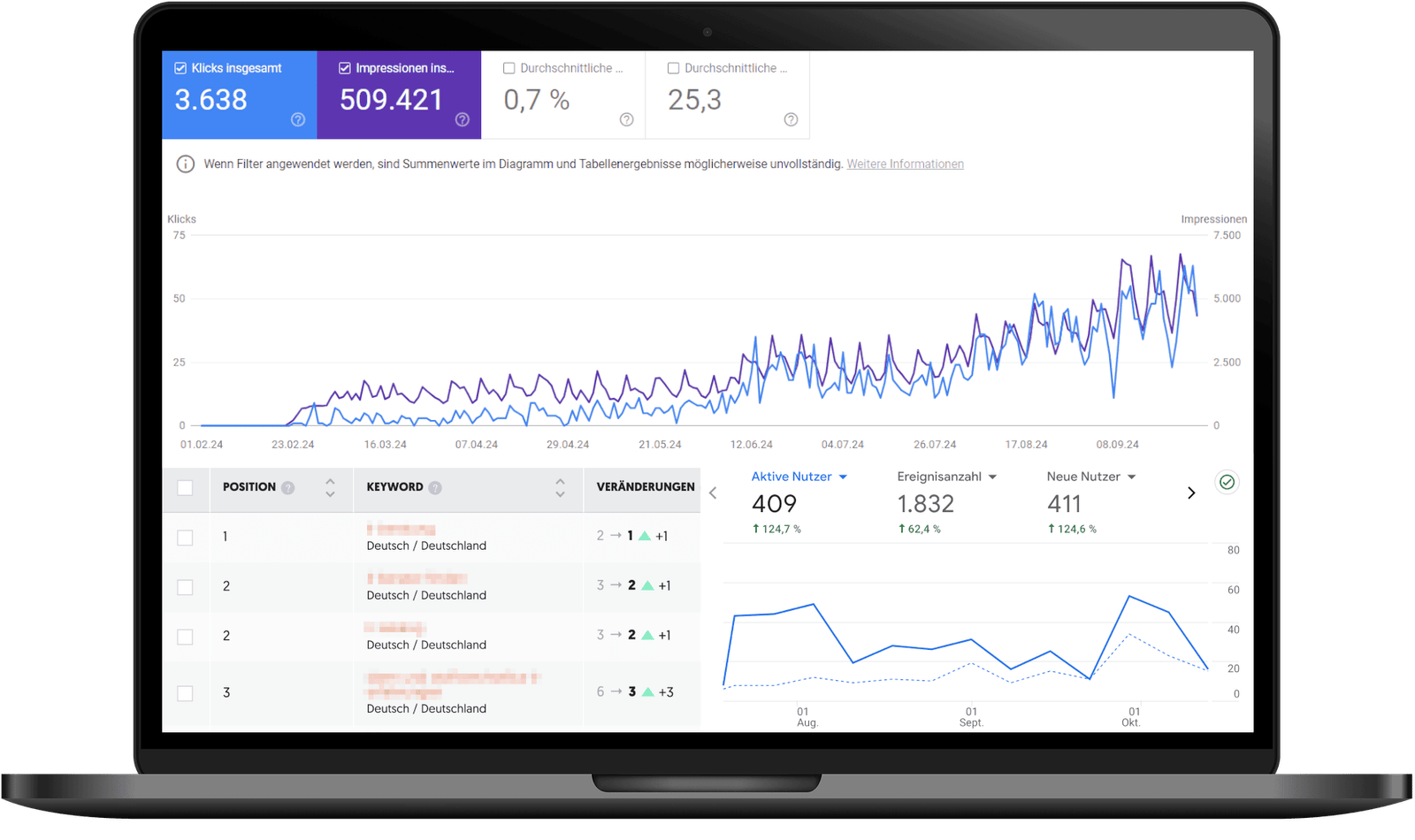This screenshot has width=1415, height=840.
Task: Uncheck Impressionen insgesamt checkbox
Action: point(345,68)
